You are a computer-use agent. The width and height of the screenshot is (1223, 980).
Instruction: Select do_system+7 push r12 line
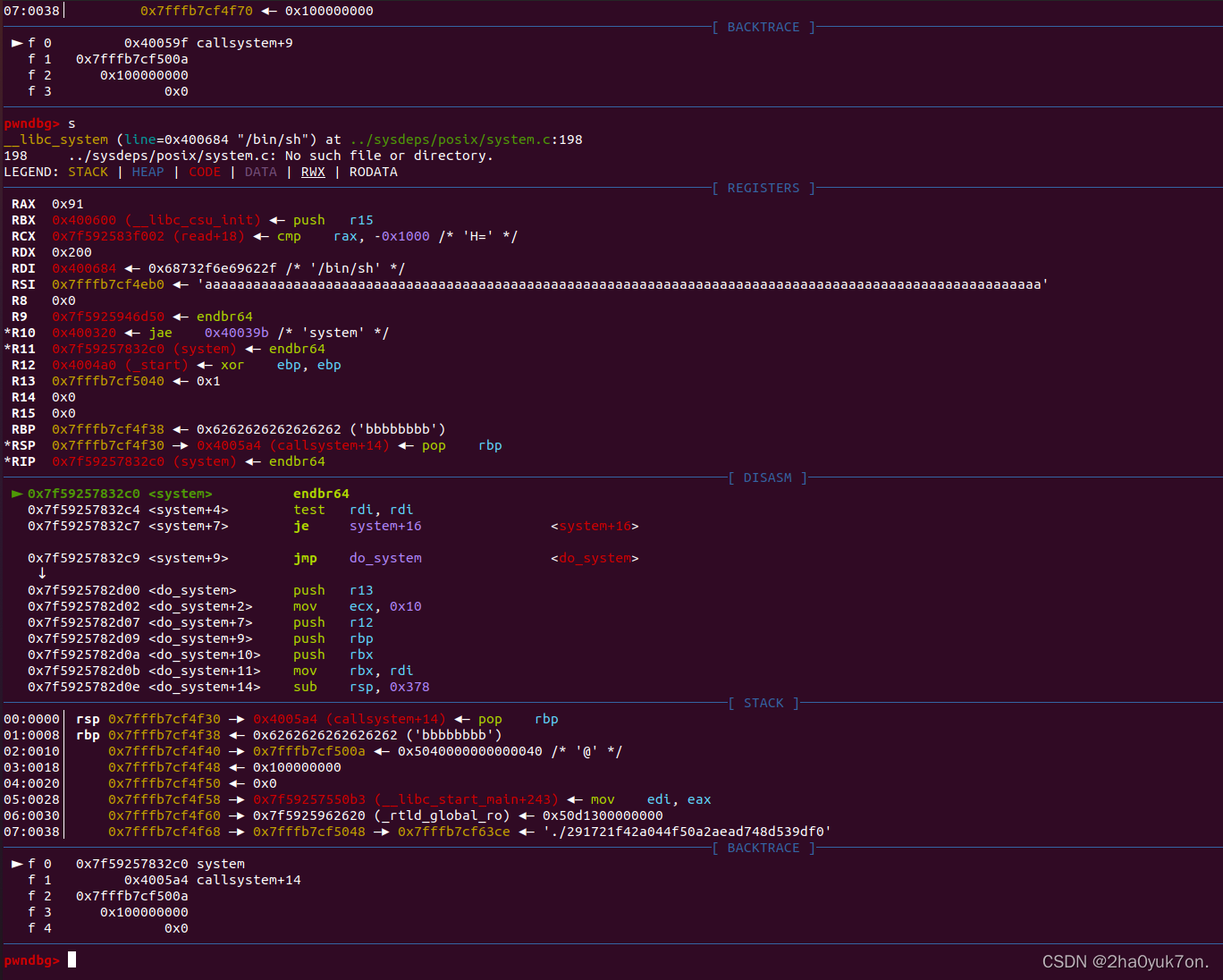tap(200, 622)
